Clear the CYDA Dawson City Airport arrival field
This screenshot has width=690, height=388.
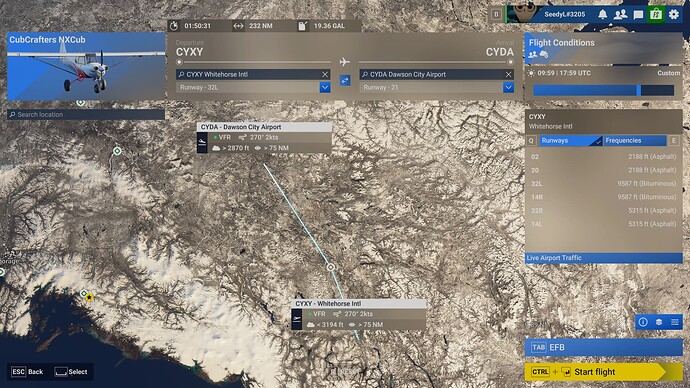click(508, 74)
